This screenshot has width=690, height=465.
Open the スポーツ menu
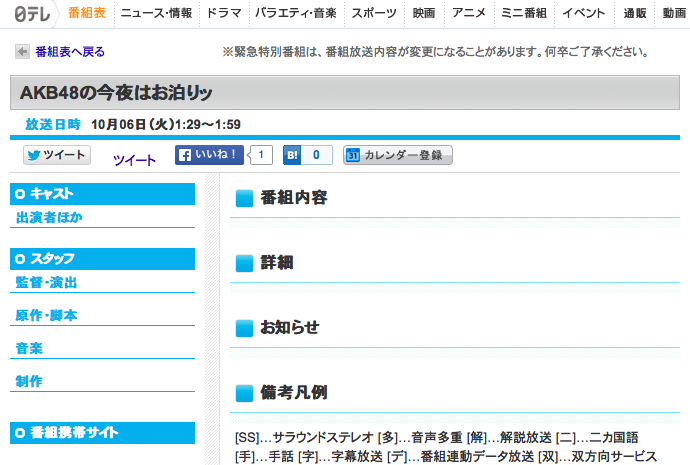[374, 13]
